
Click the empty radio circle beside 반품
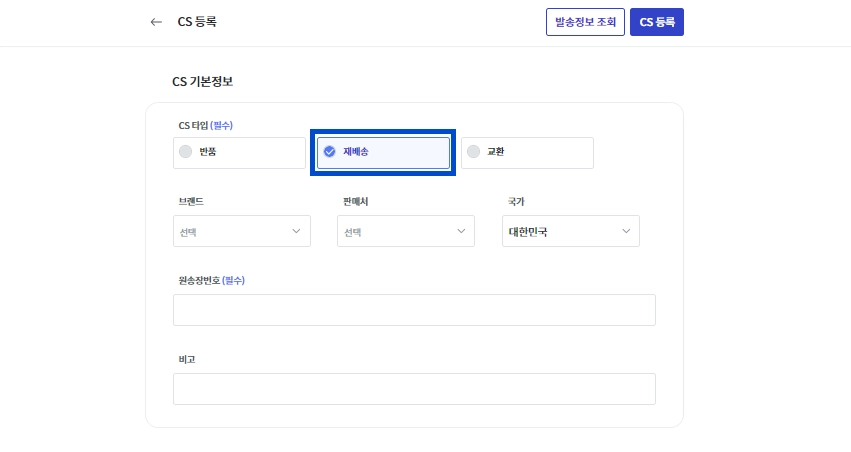185,153
